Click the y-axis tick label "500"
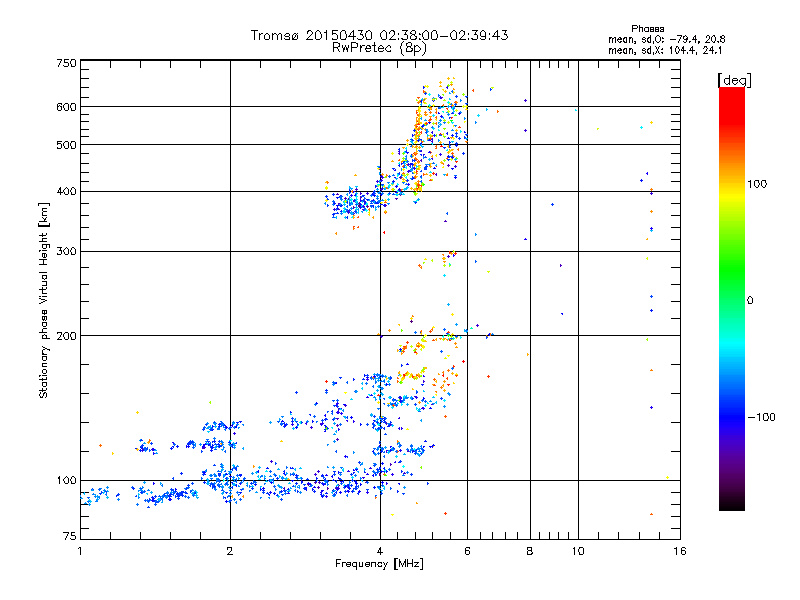800x600 pixels. click(x=66, y=145)
